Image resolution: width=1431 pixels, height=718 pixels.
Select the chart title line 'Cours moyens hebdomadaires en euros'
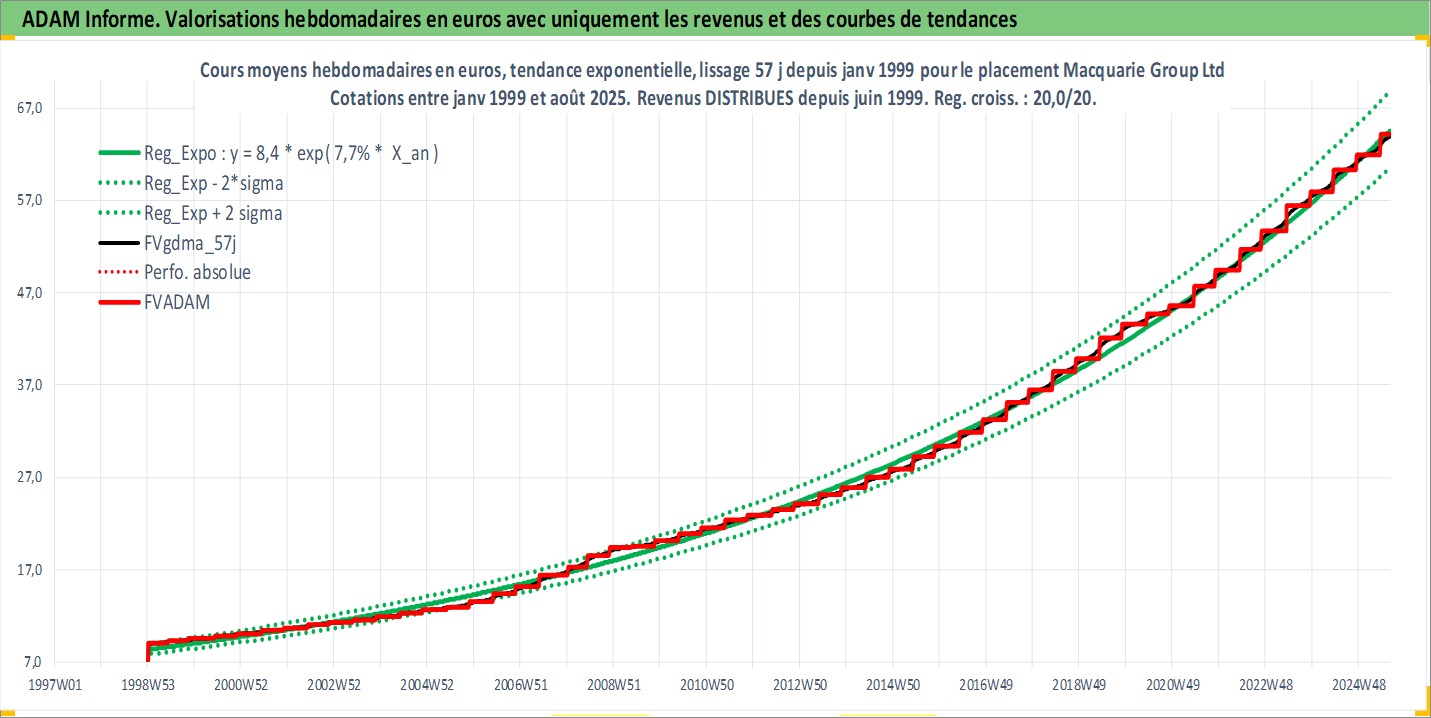point(712,72)
